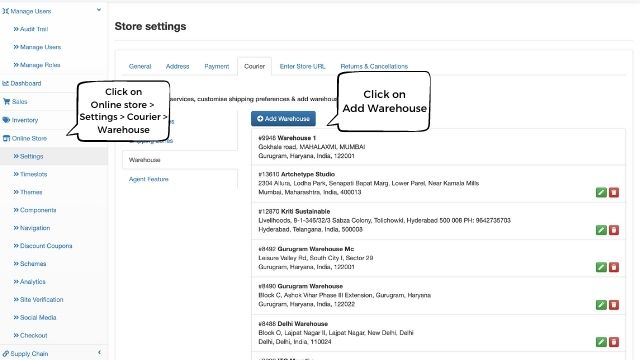Open the Agent Feature section
This screenshot has width=640, height=360.
point(149,179)
